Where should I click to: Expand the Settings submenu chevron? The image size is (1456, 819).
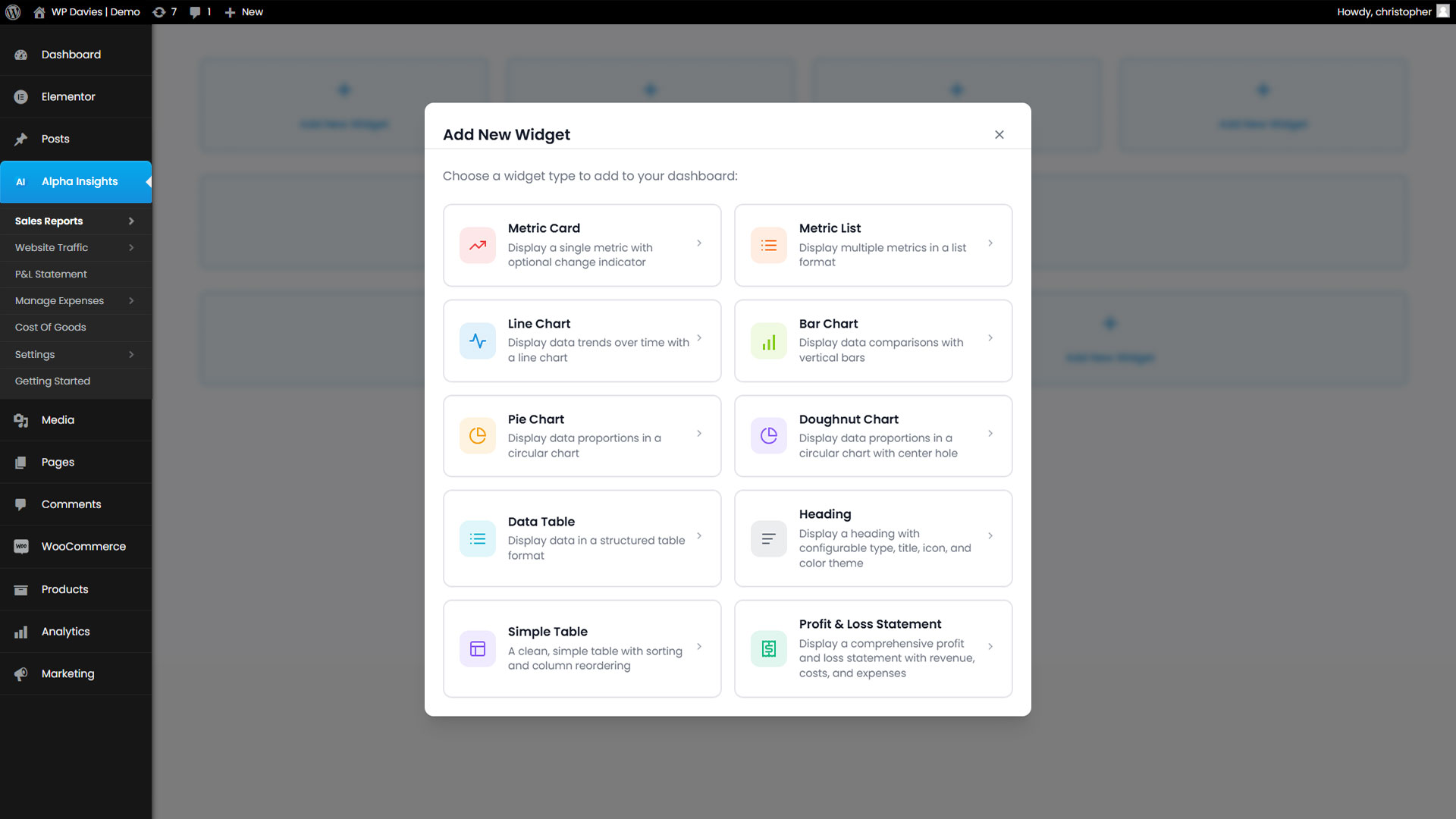(130, 354)
